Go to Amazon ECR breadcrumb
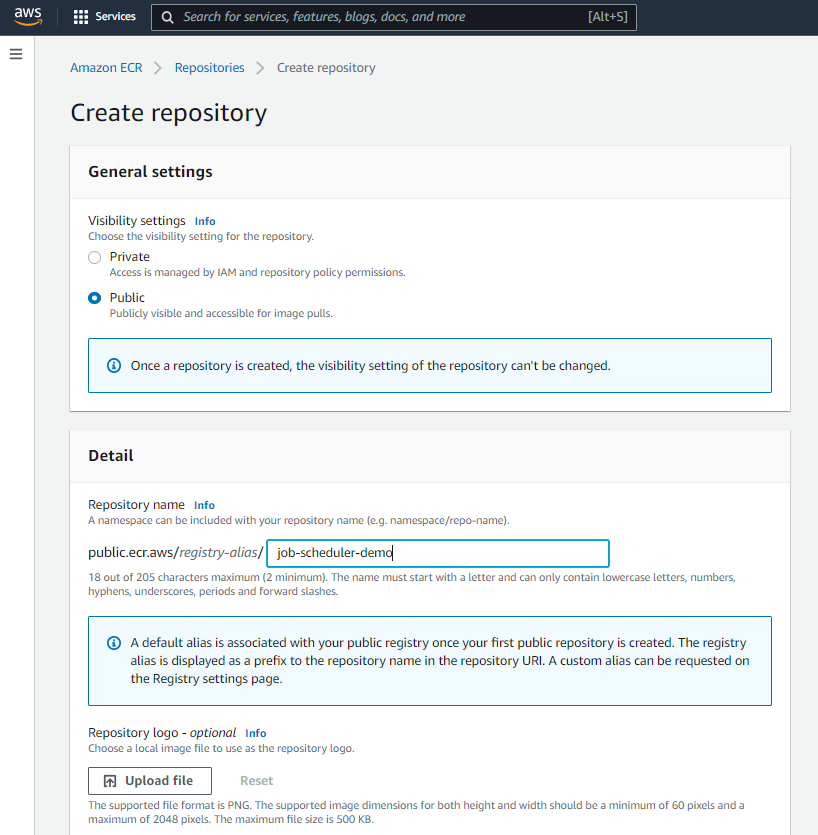 point(107,68)
